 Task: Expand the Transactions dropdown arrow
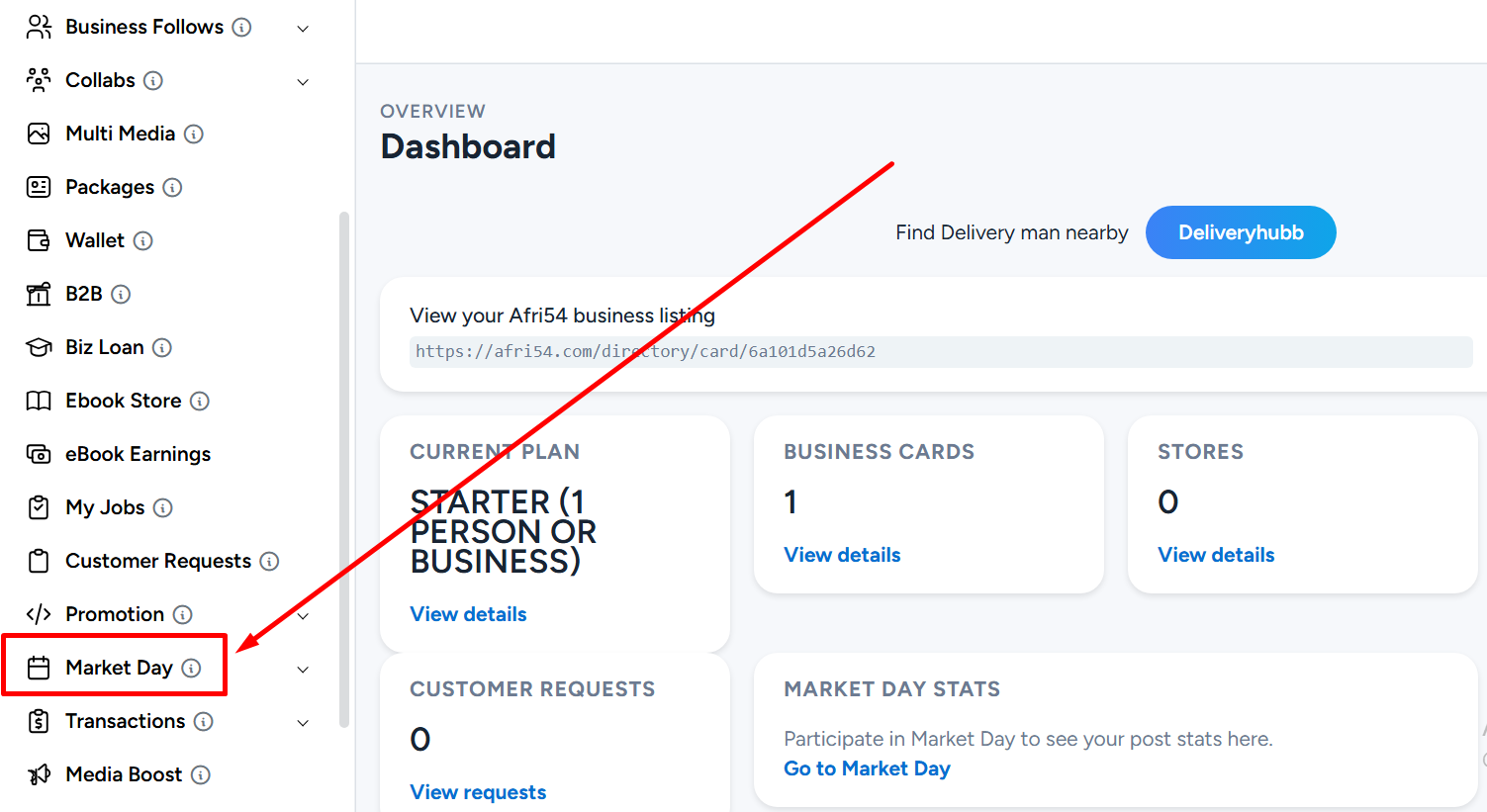pyautogui.click(x=304, y=723)
